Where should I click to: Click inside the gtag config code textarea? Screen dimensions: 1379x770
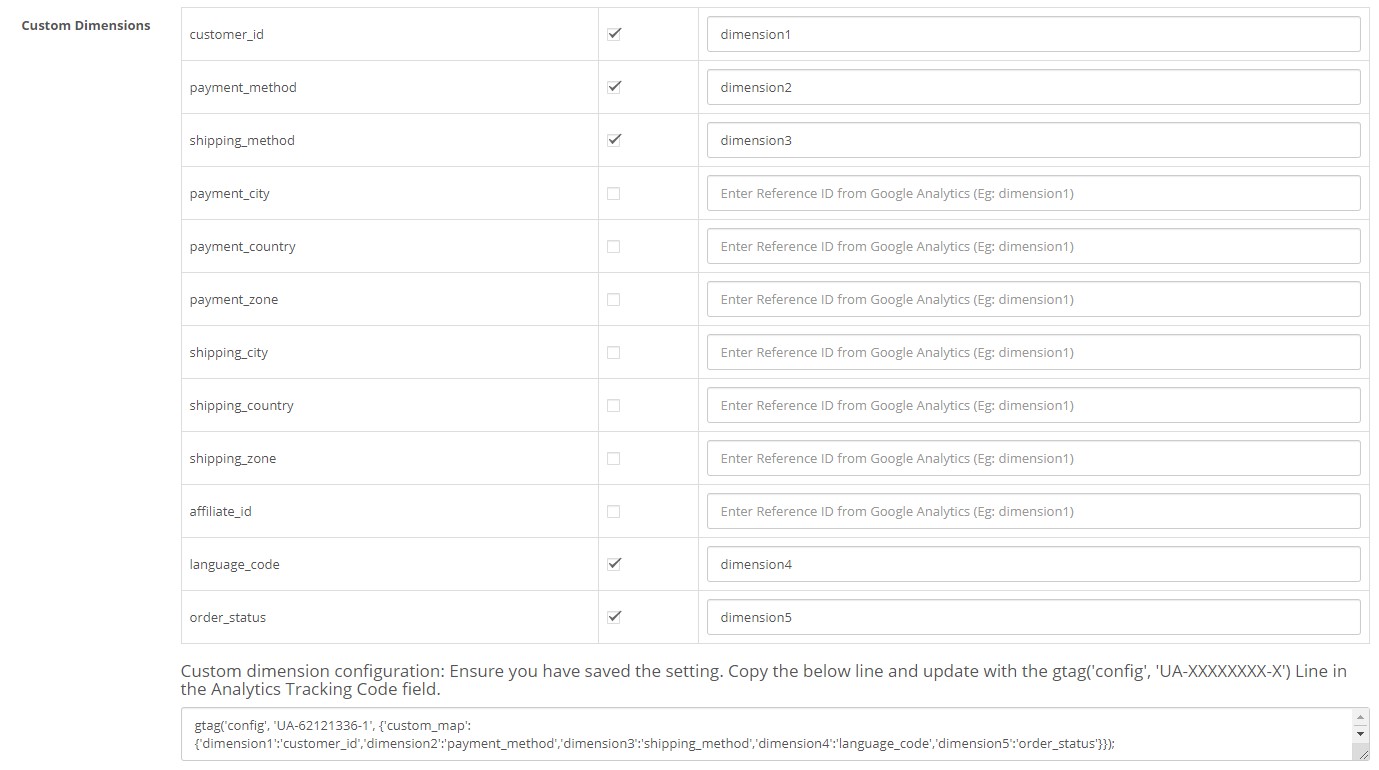766,734
